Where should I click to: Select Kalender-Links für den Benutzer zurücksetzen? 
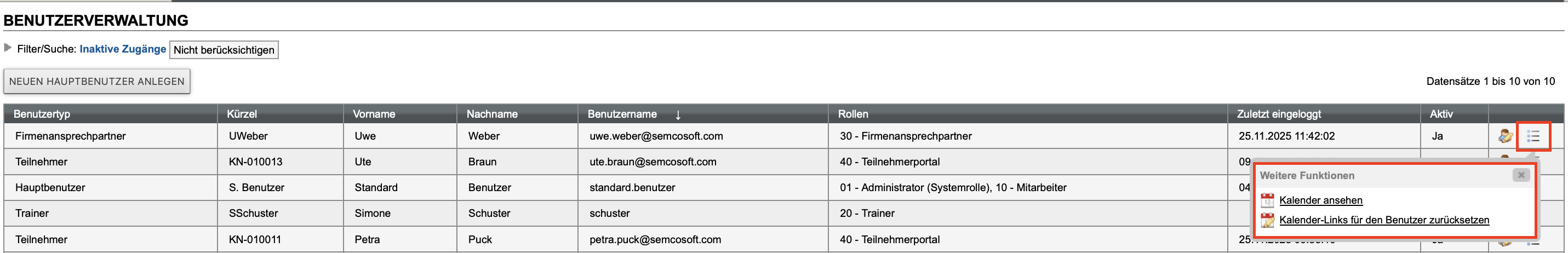pos(1383,220)
